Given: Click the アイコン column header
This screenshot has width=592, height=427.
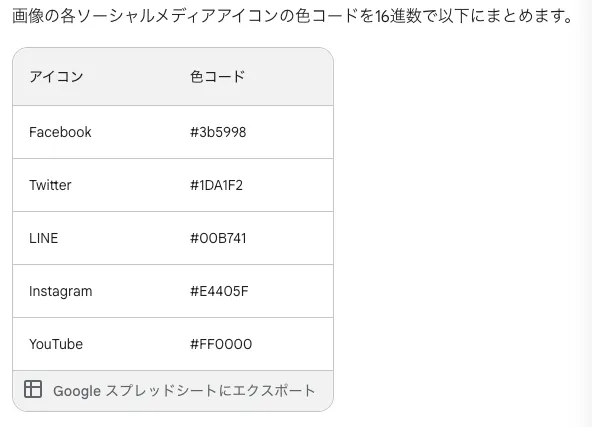Looking at the screenshot, I should (56, 77).
